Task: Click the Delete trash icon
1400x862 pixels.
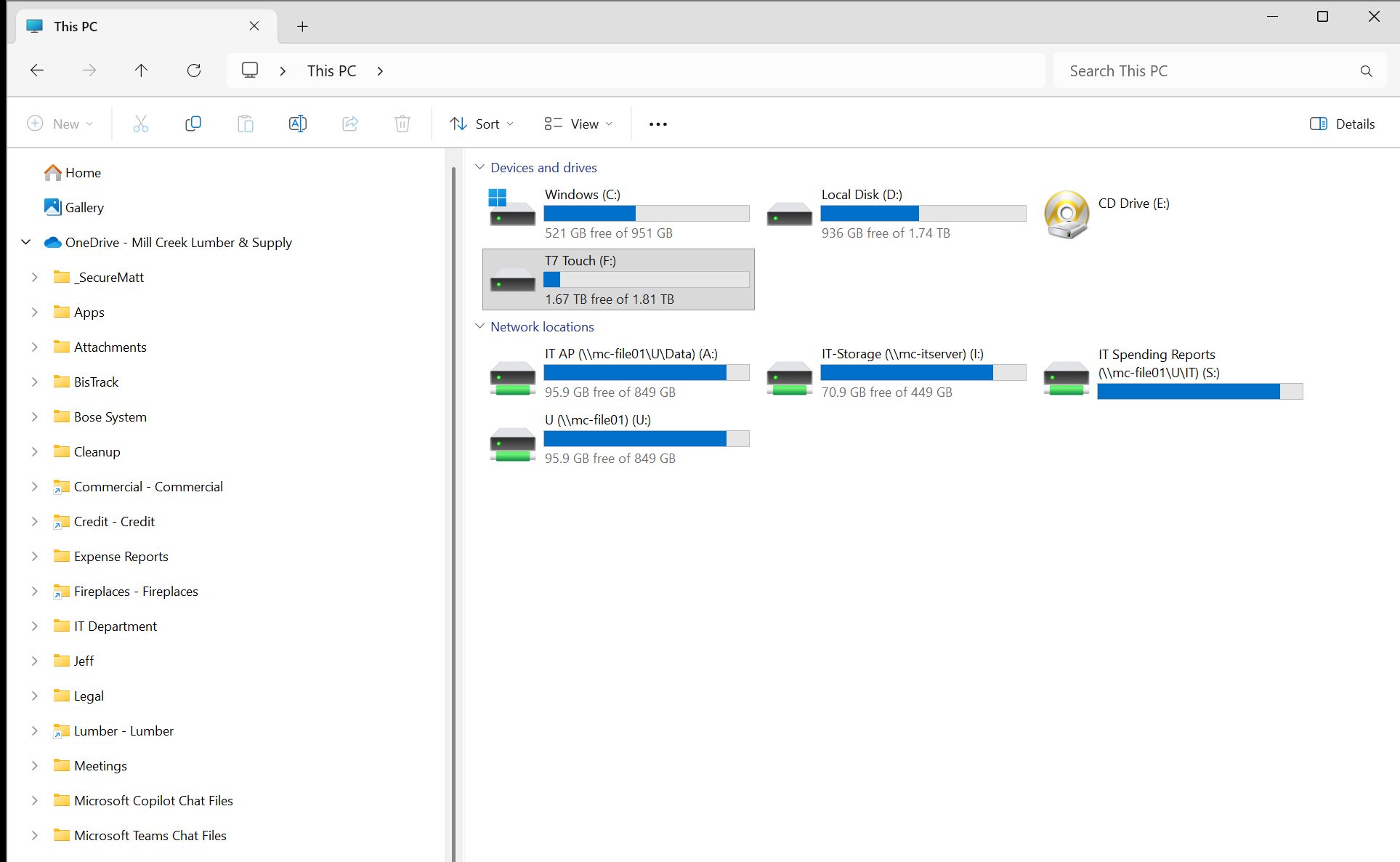Action: coord(402,124)
